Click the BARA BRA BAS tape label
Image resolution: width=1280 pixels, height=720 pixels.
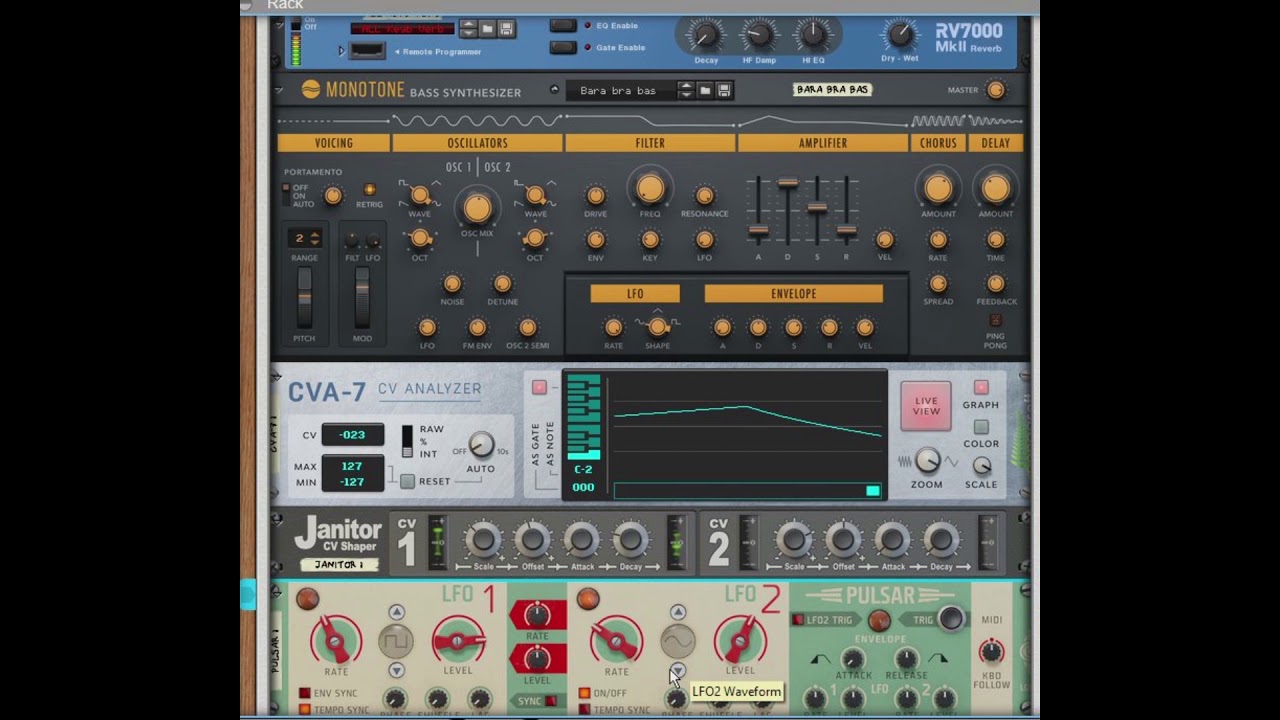tap(832, 89)
